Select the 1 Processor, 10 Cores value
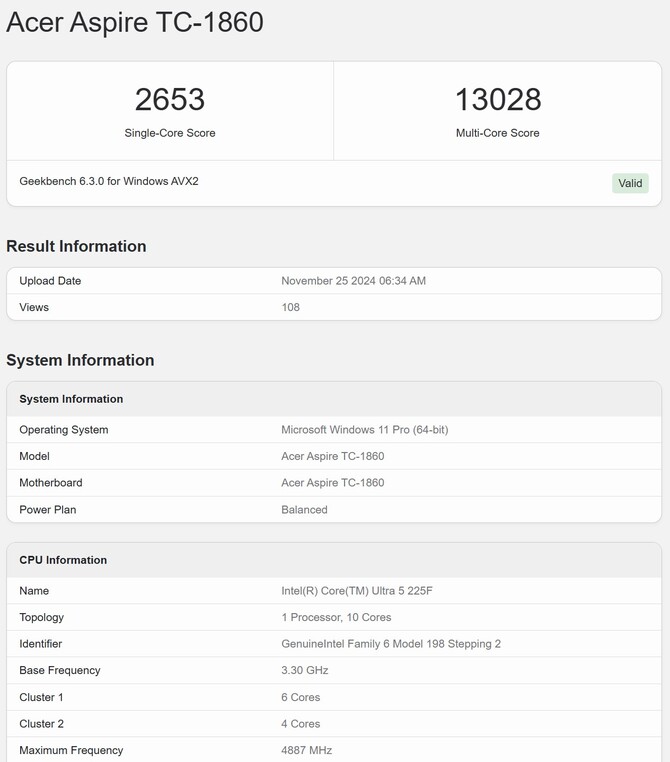Screen dimensions: 670x762 point(336,617)
